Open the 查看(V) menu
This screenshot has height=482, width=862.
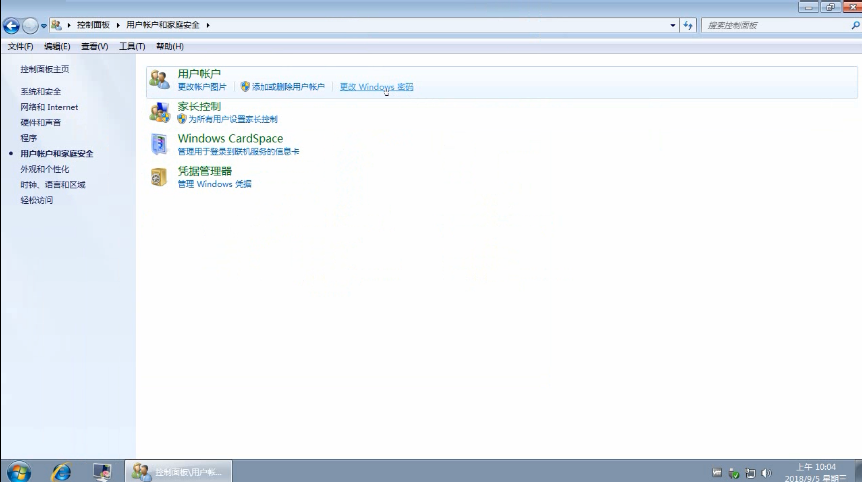pyautogui.click(x=95, y=47)
